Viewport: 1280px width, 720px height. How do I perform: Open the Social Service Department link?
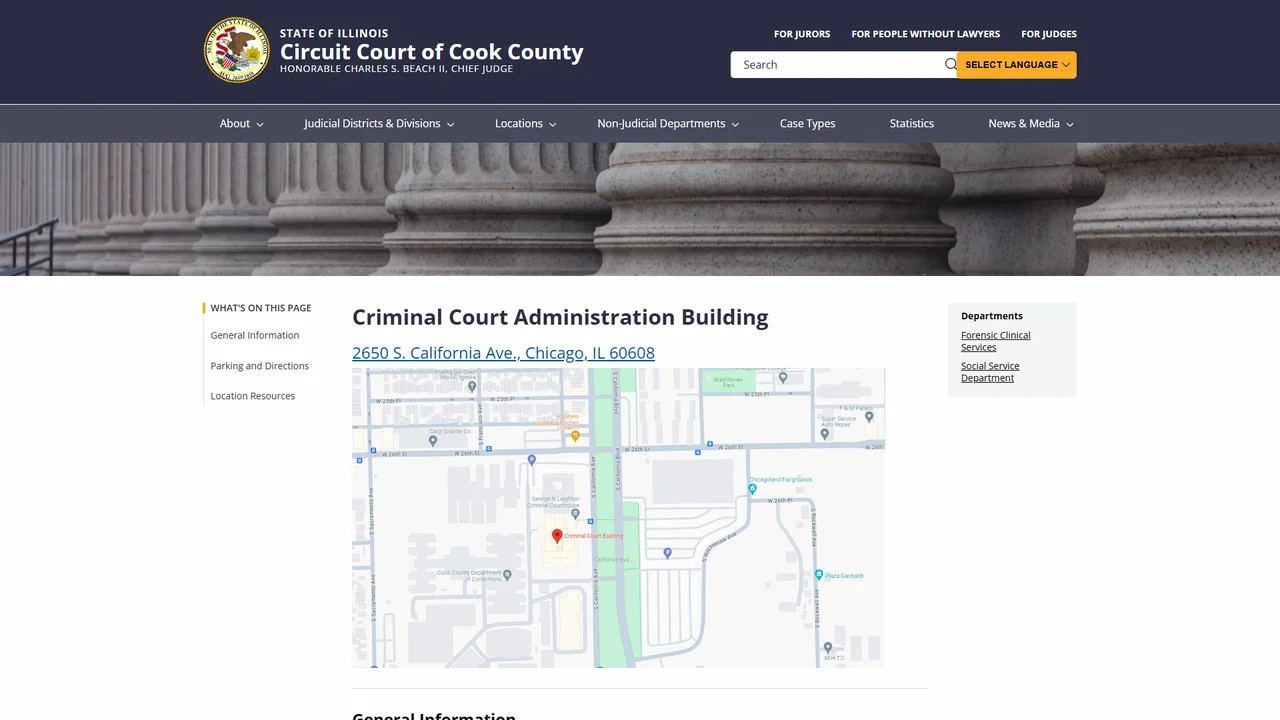(x=990, y=372)
